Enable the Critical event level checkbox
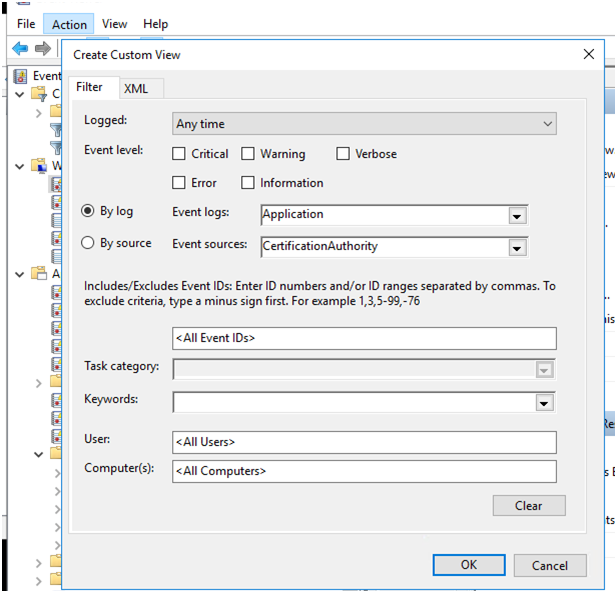 [179, 154]
